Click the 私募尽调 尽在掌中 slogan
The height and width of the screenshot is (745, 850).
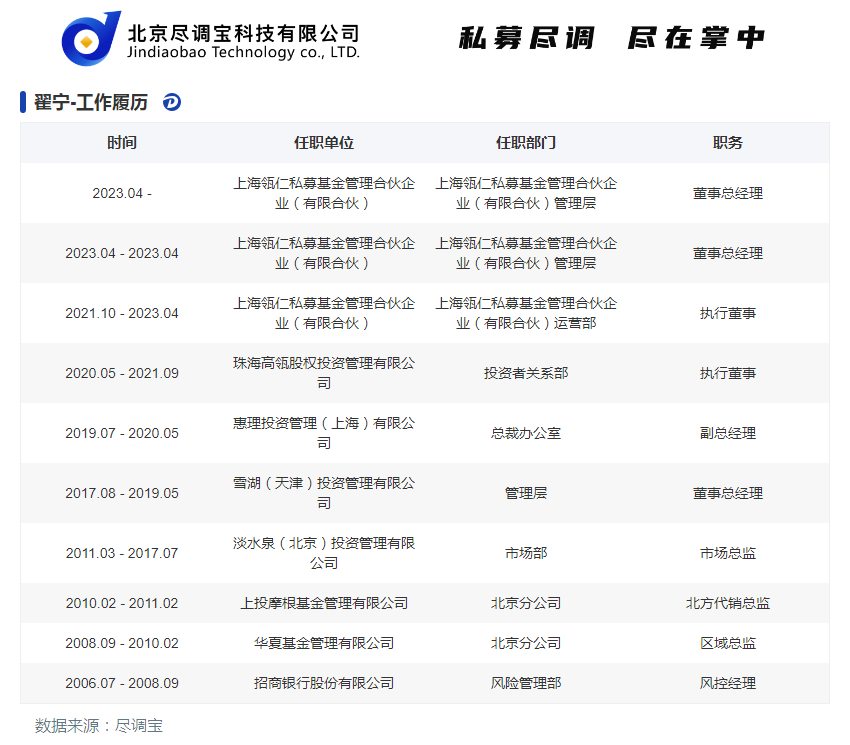611,38
